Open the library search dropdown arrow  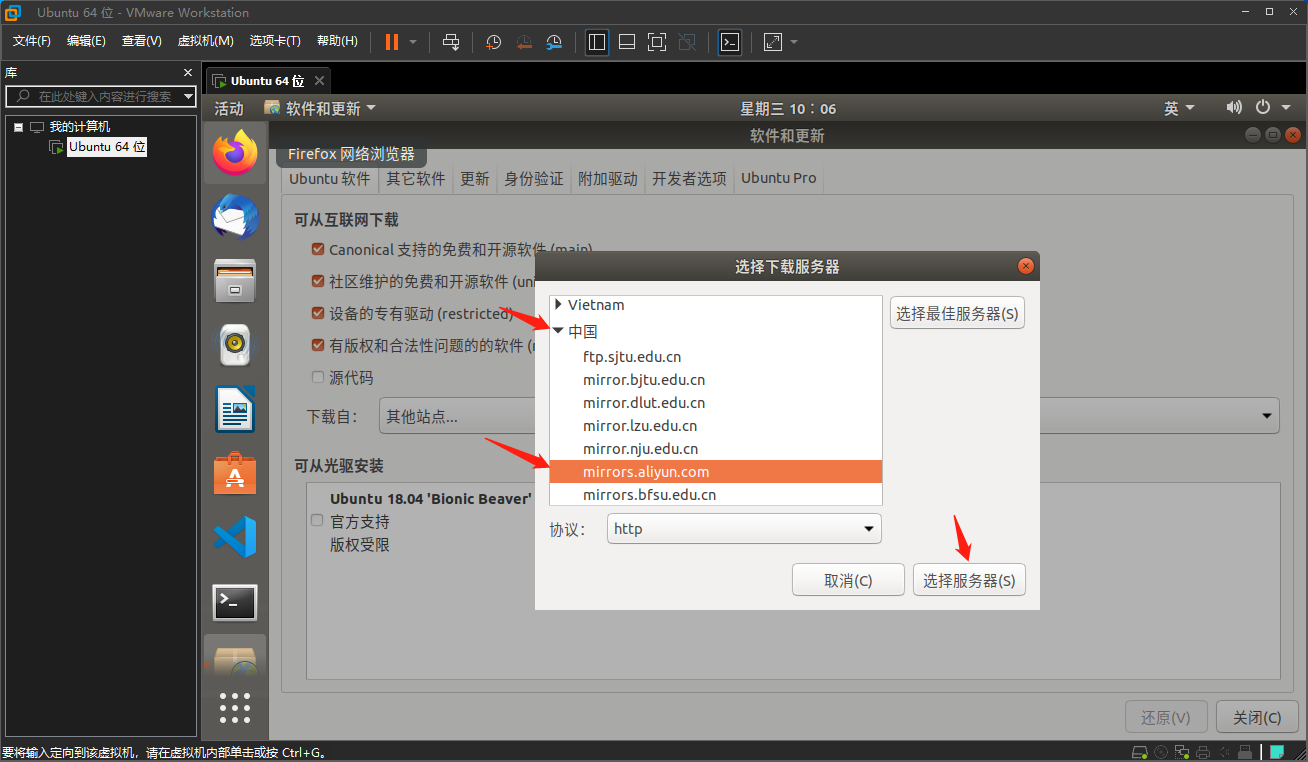point(188,96)
